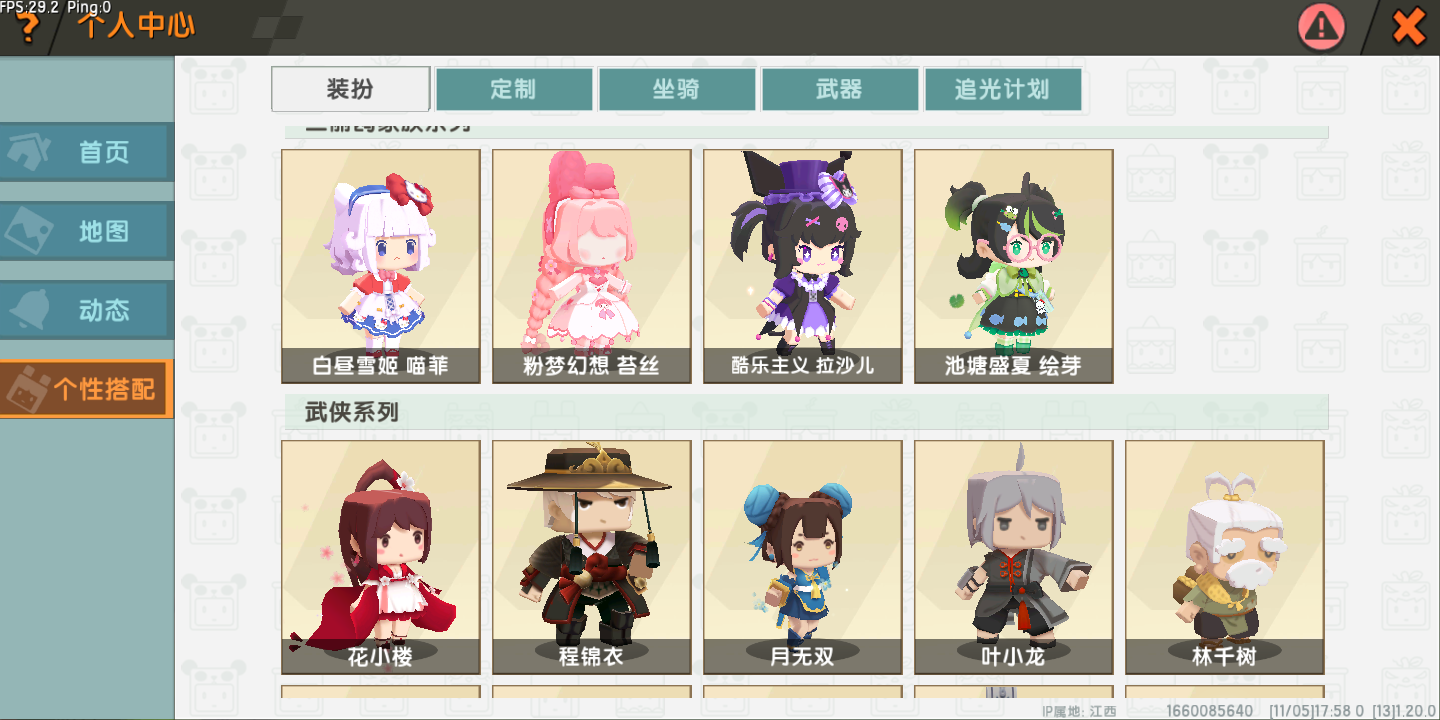This screenshot has width=1440, height=720.
Task: Click the 个性搭配 sidebar icon
Action: pyautogui.click(x=28, y=388)
